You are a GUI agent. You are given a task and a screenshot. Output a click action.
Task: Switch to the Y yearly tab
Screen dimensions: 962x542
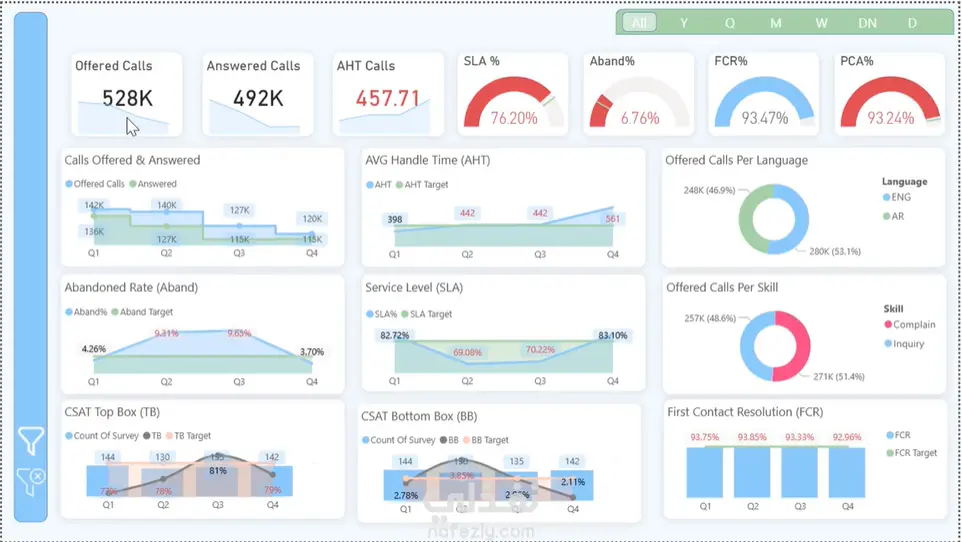pyautogui.click(x=683, y=23)
